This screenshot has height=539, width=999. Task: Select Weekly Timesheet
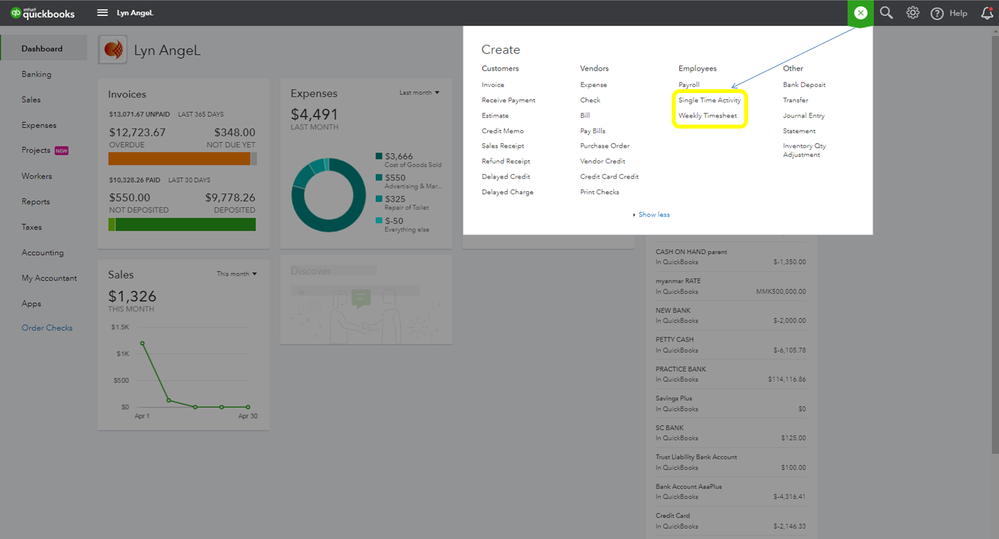pyautogui.click(x=707, y=115)
